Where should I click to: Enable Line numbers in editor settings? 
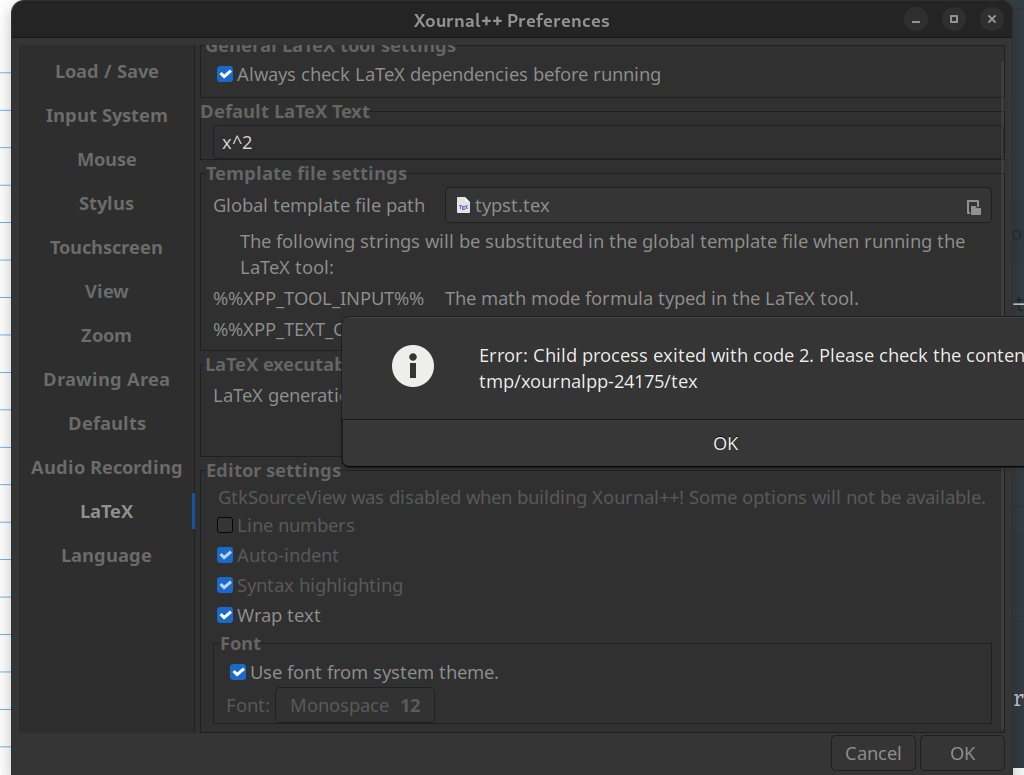click(224, 525)
